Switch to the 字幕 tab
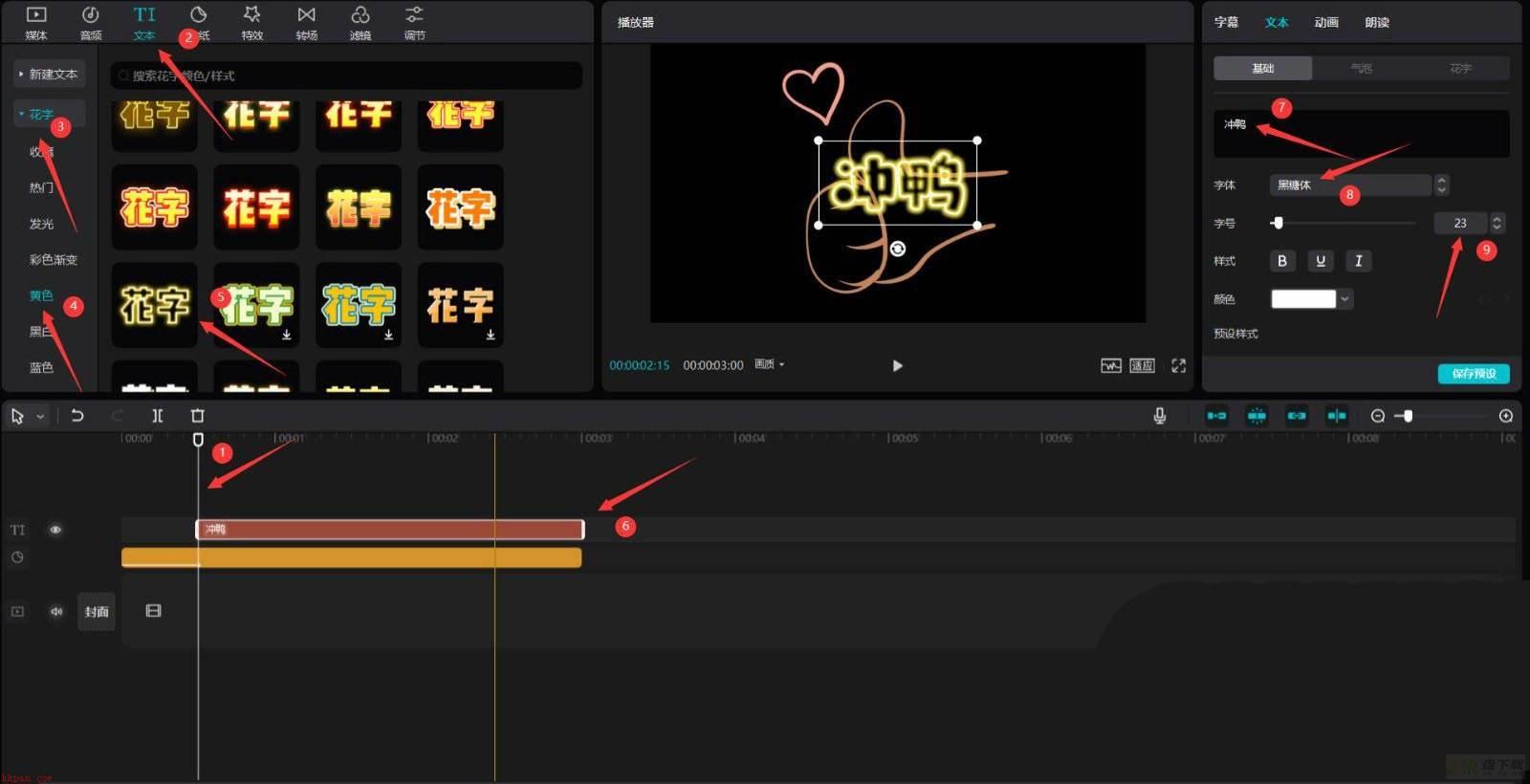The width and height of the screenshot is (1530, 784). [1226, 22]
